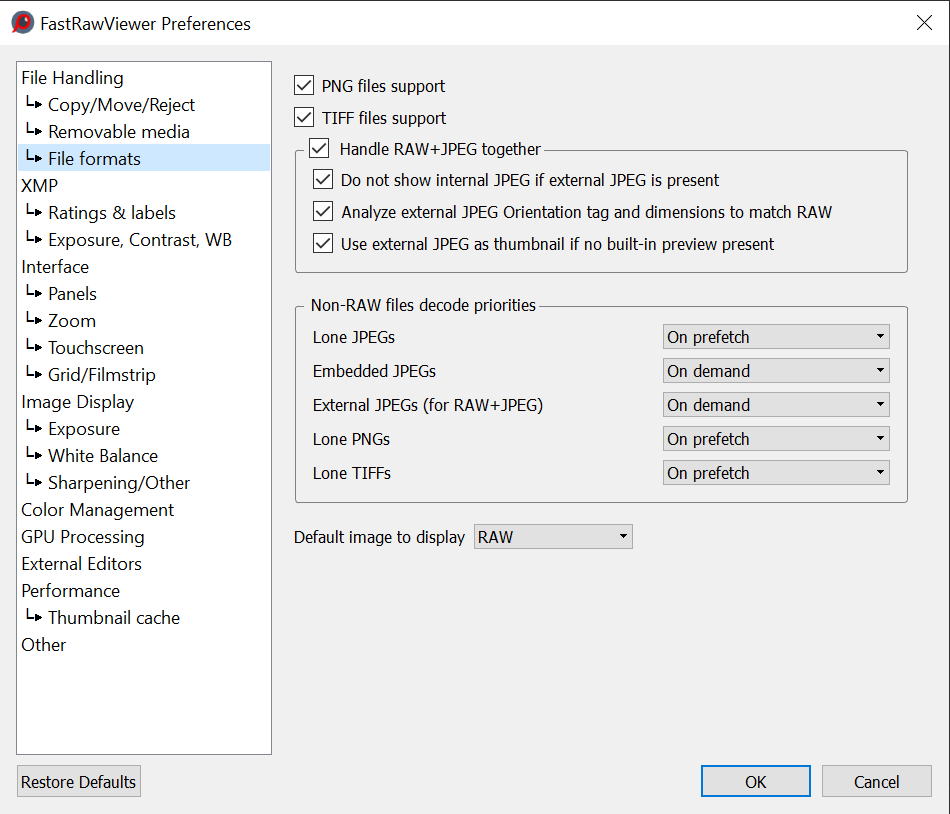Open the Lone JPEGs priority dropdown

pos(776,337)
